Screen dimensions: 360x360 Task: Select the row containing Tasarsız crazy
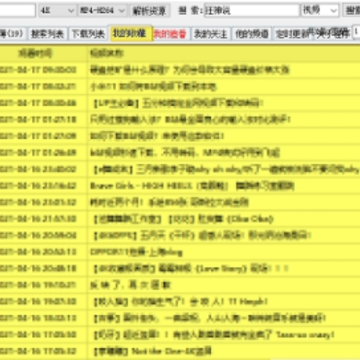click(180, 334)
